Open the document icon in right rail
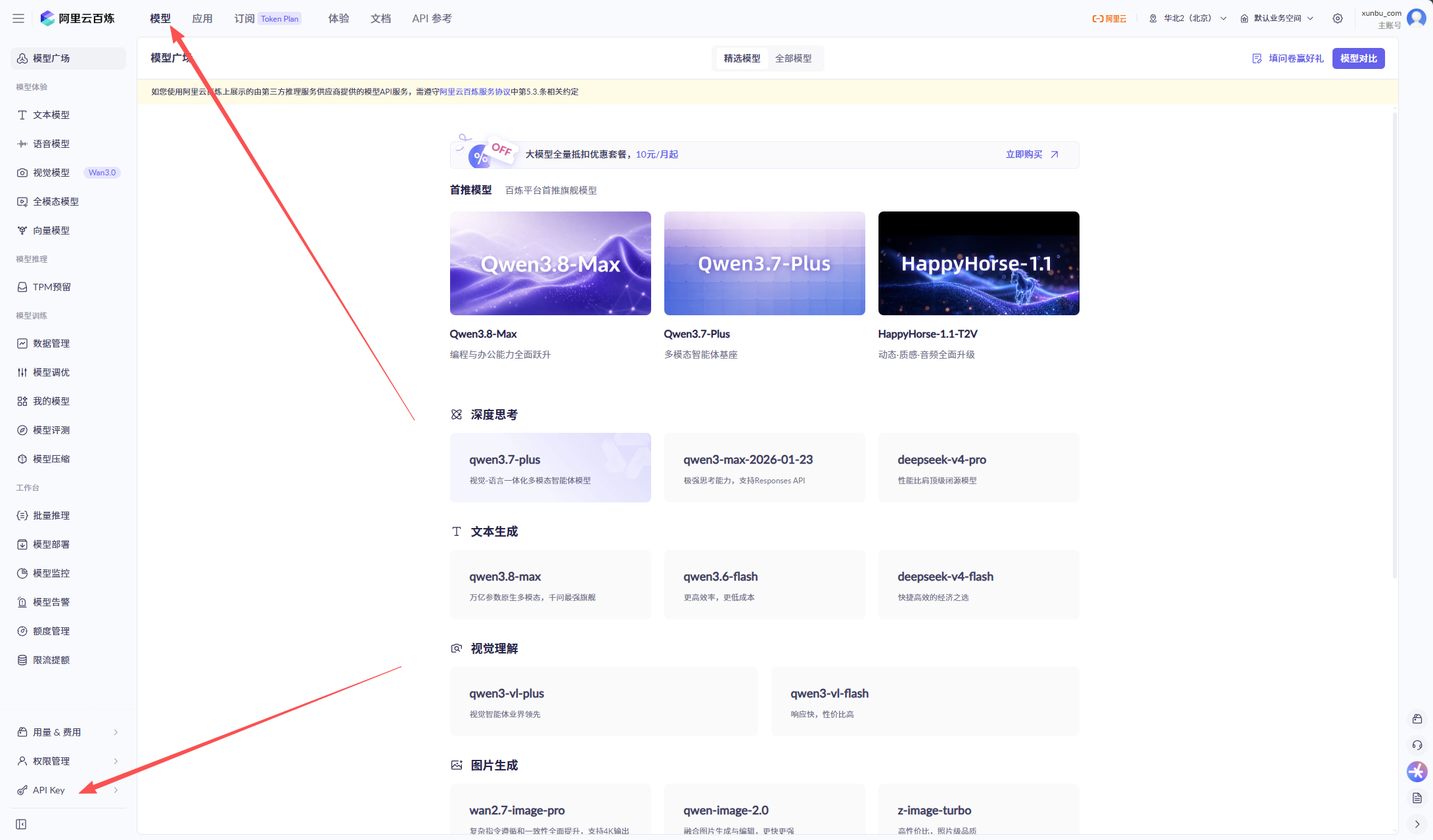This screenshot has height=840, width=1433. click(x=1417, y=798)
